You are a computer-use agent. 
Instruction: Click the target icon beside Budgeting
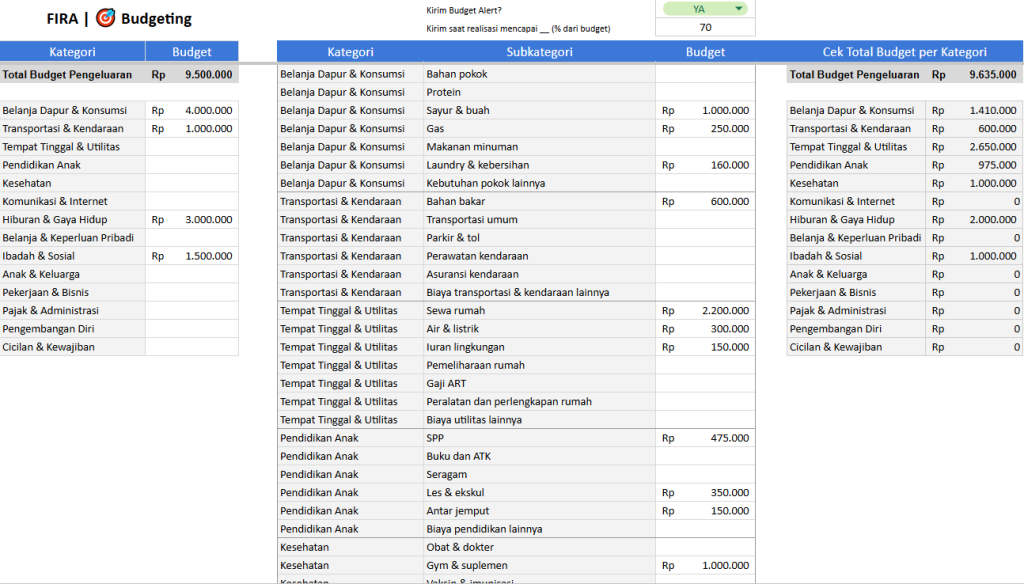(x=105, y=18)
